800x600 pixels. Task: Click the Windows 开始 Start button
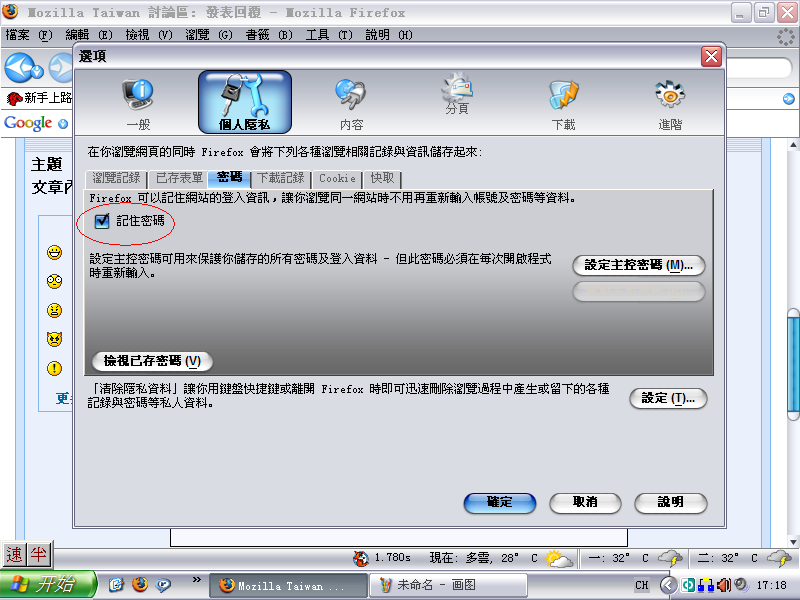[47, 585]
